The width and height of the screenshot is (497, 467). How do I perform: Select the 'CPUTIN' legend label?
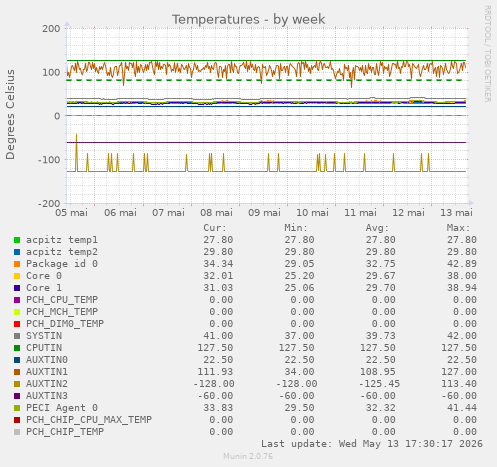[x=44, y=348]
